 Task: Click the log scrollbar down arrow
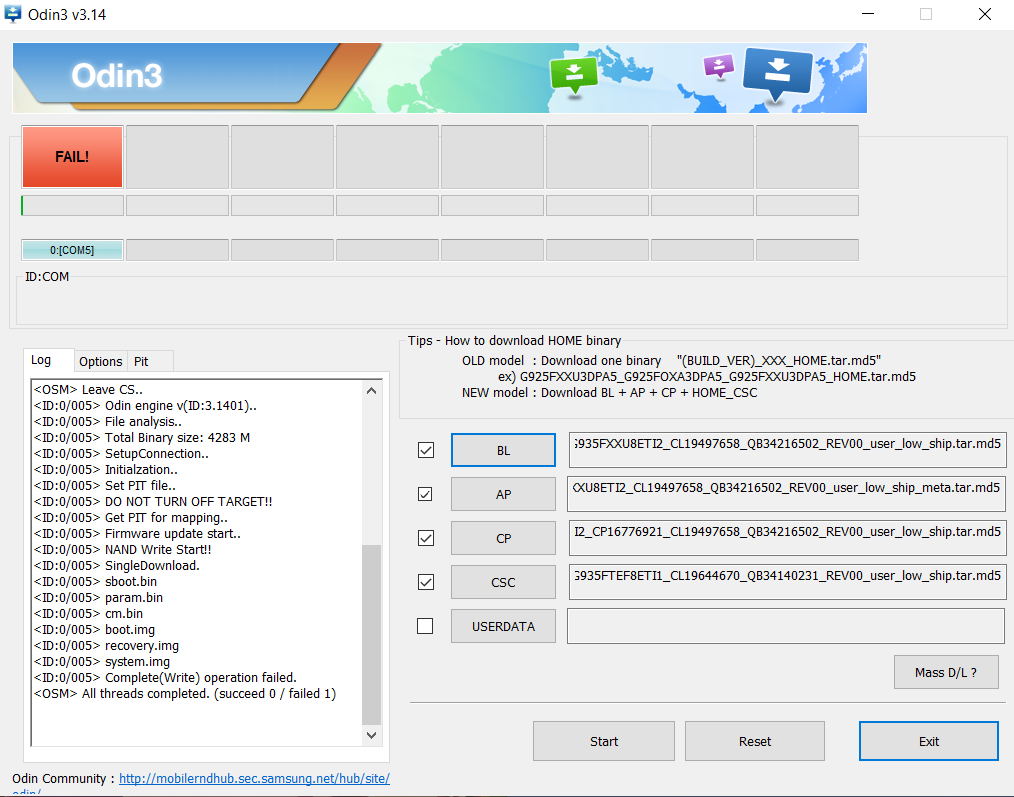371,735
